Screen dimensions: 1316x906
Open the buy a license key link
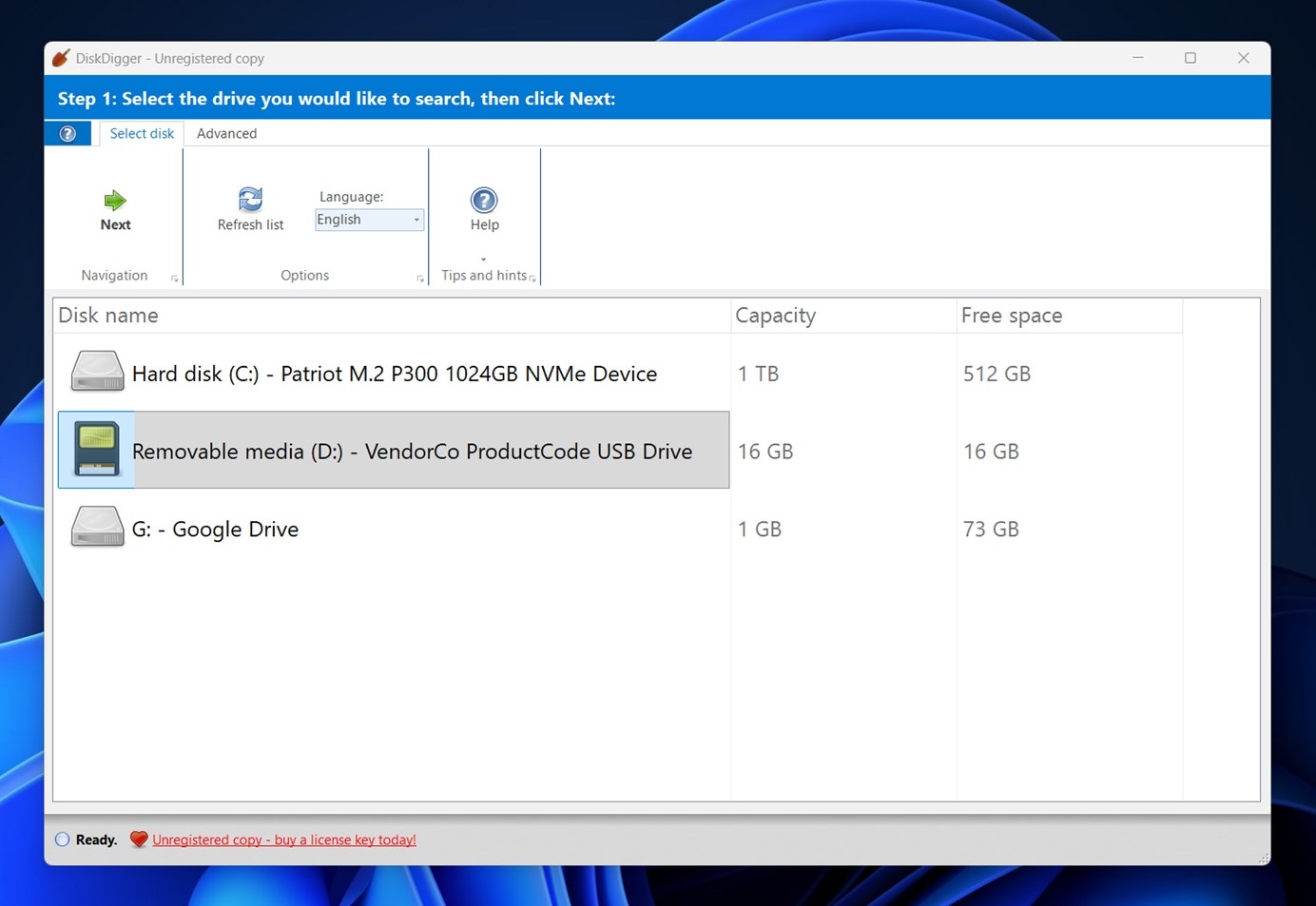pos(284,839)
